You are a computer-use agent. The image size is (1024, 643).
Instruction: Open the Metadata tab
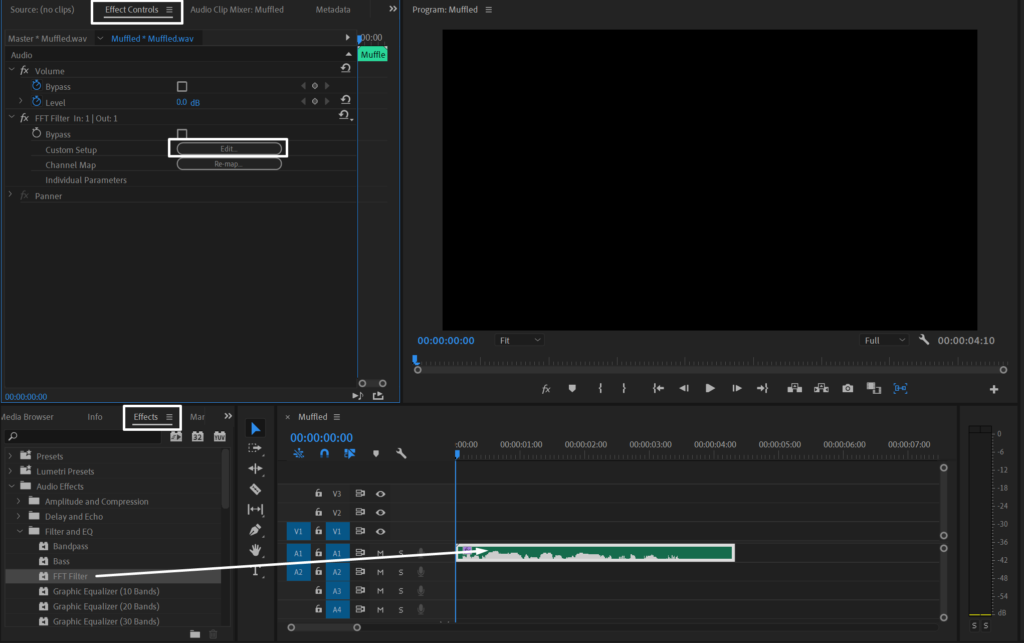pos(333,10)
